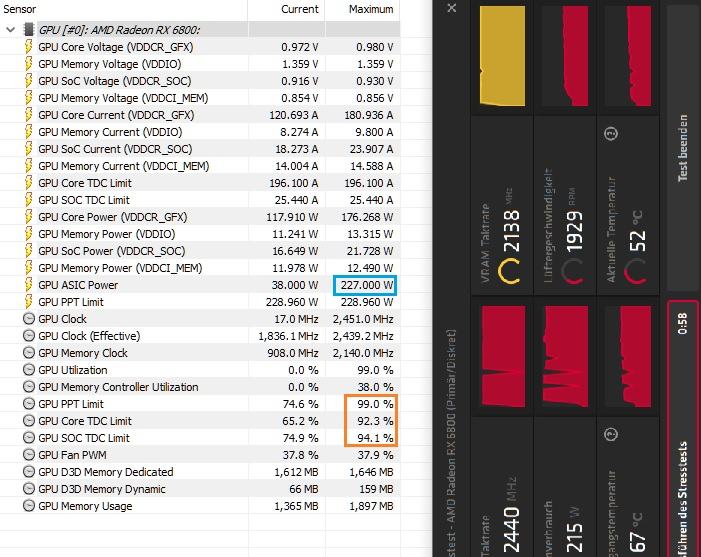
Task: Click the clock icon beside GPU Clock
Action: coord(29,319)
